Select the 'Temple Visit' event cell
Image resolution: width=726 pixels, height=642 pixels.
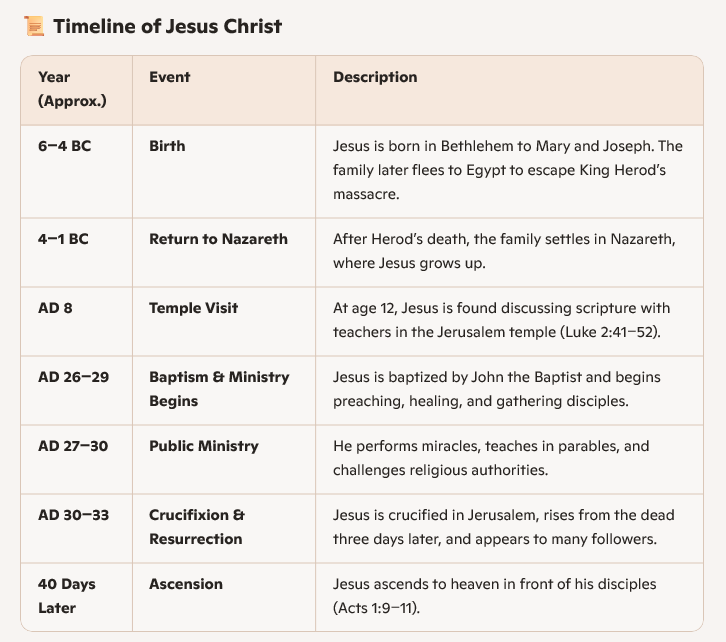[195, 308]
